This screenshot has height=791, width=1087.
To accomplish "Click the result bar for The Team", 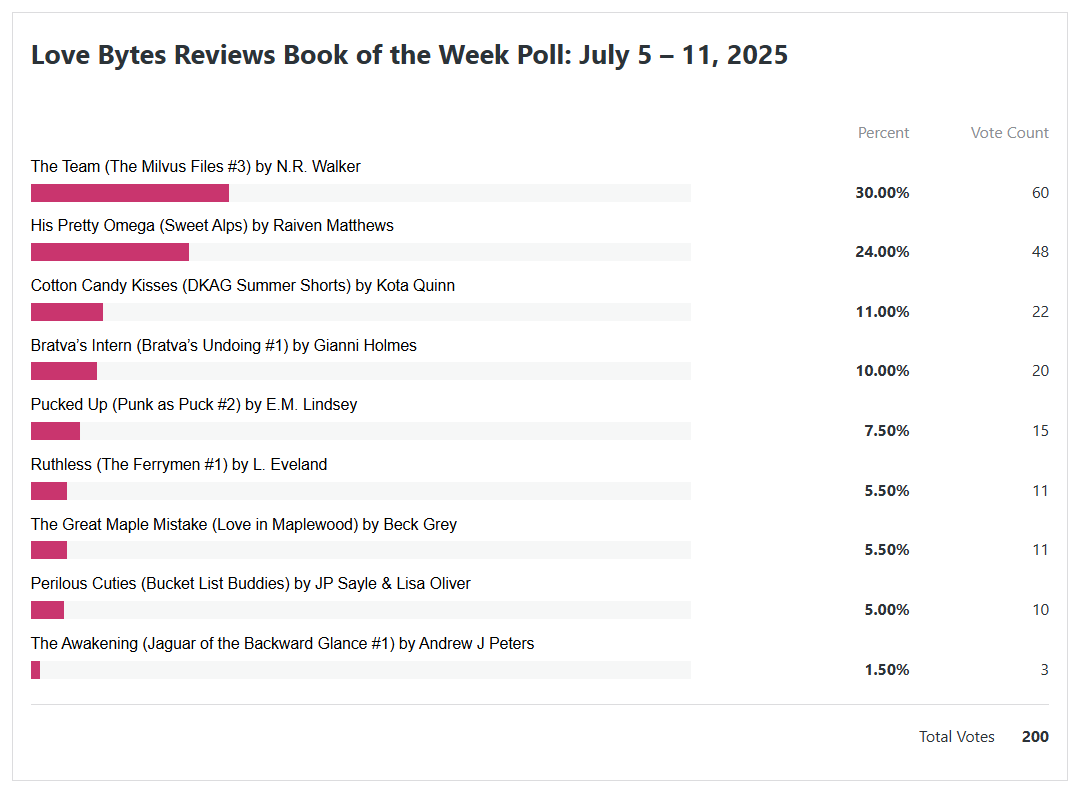I will point(130,193).
